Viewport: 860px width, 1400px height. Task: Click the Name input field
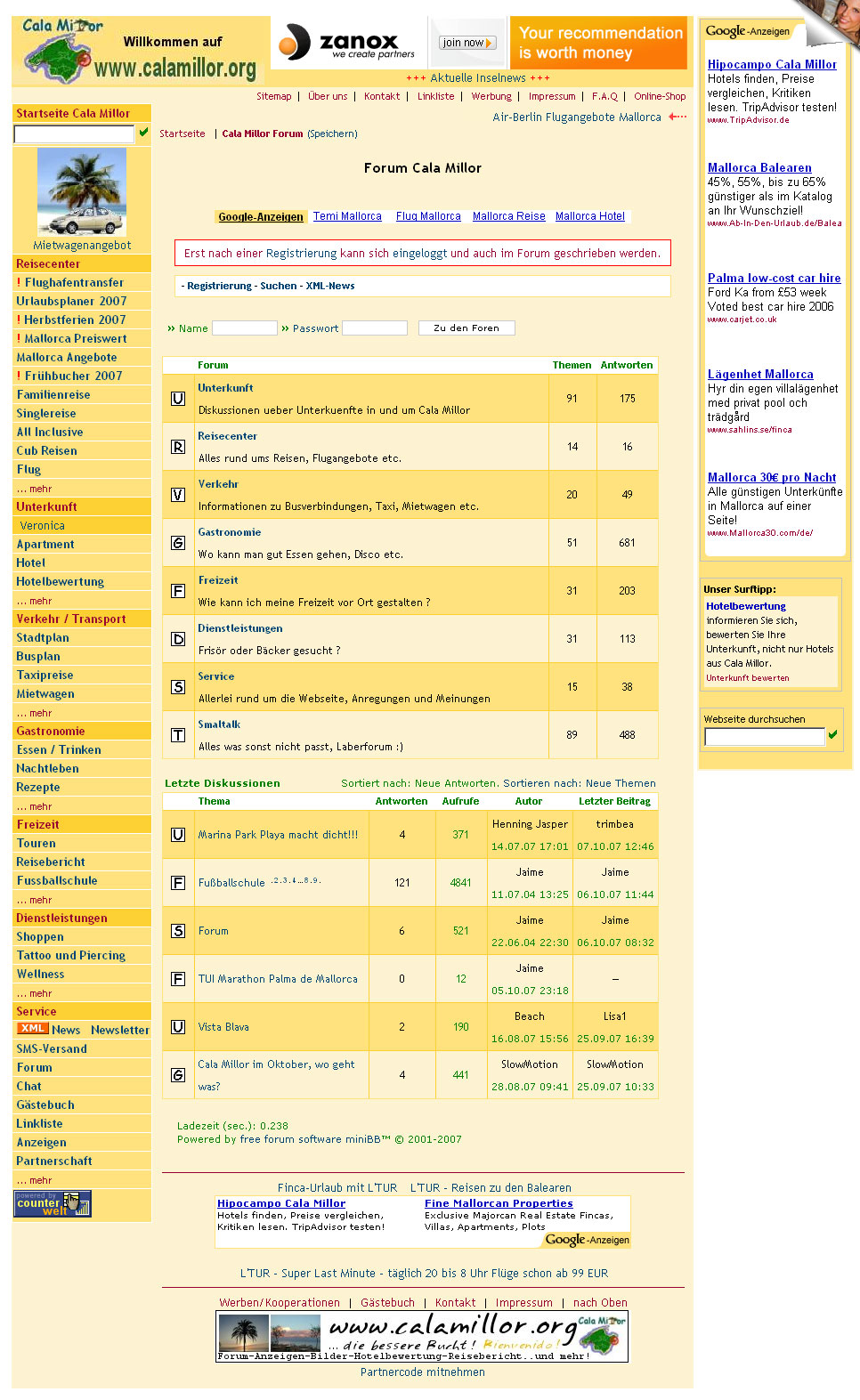coord(245,328)
